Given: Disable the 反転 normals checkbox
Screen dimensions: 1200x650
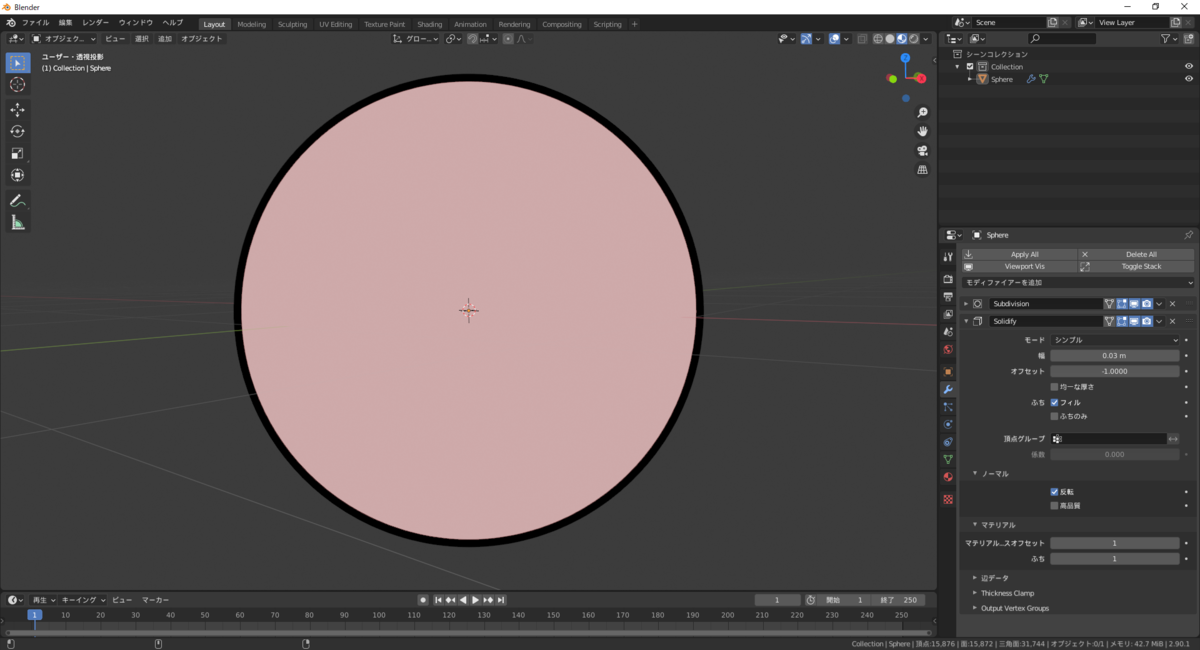Looking at the screenshot, I should click(x=1054, y=492).
